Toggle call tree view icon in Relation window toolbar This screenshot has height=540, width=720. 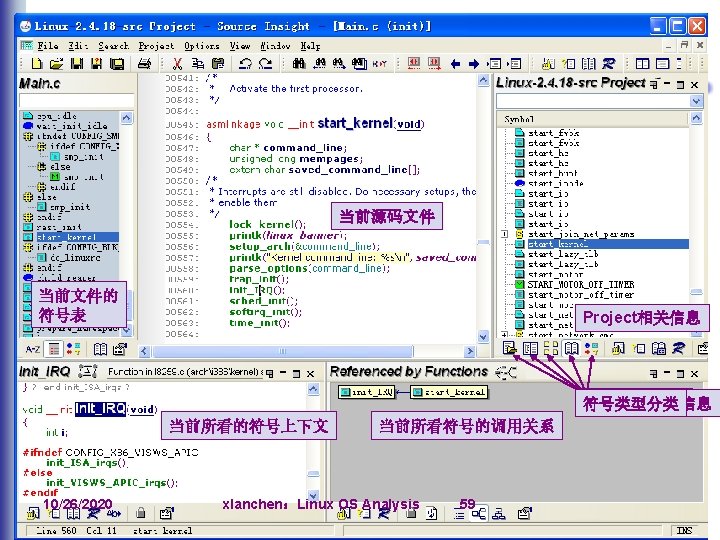point(478,514)
